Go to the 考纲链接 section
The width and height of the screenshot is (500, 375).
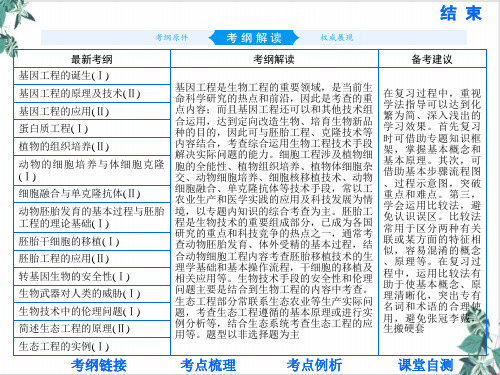pyautogui.click(x=99, y=365)
